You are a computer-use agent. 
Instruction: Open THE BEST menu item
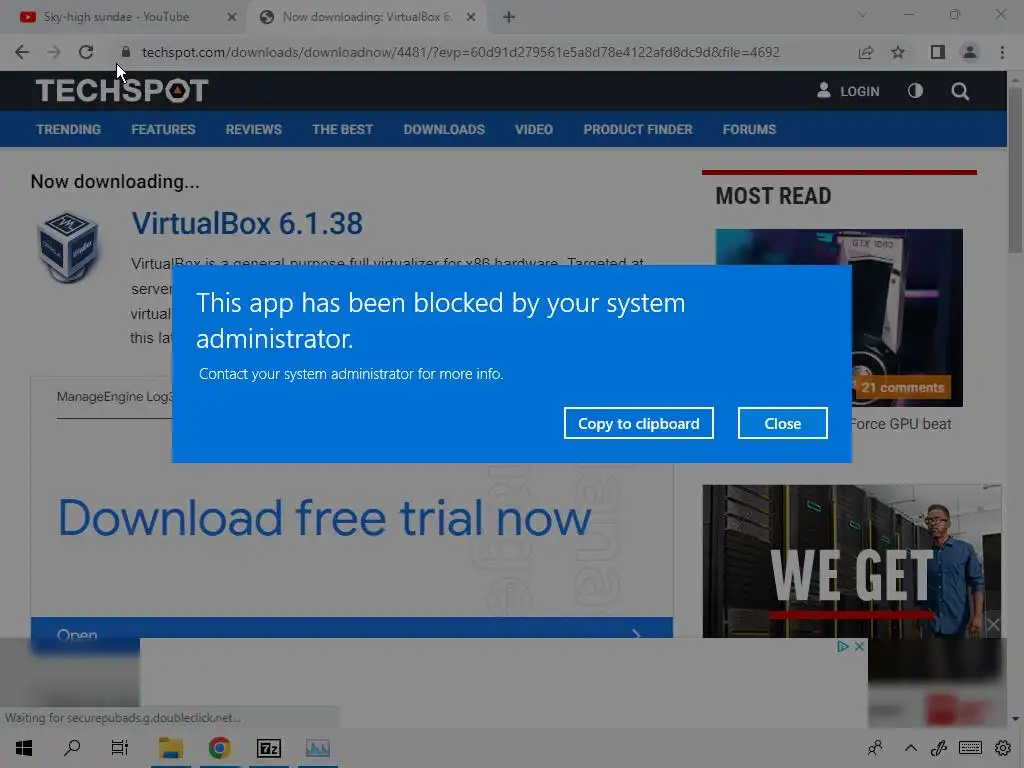point(342,129)
